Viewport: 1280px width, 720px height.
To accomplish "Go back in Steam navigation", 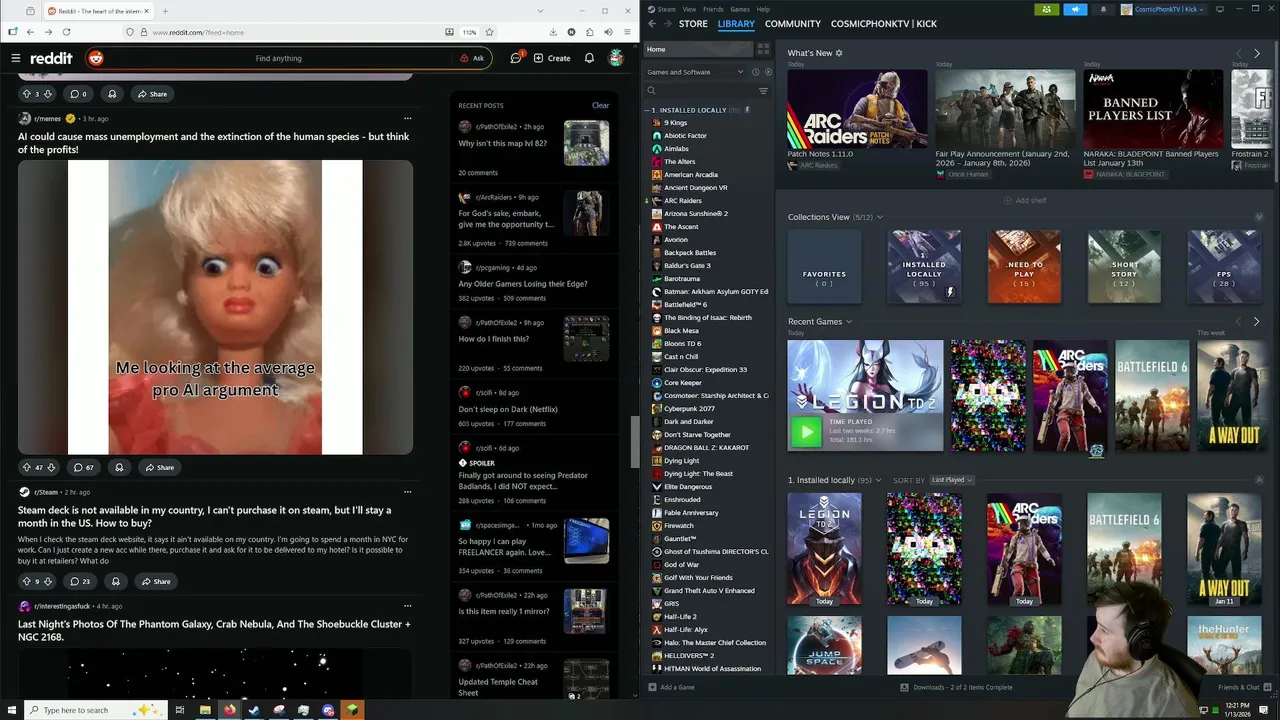I will coord(652,24).
